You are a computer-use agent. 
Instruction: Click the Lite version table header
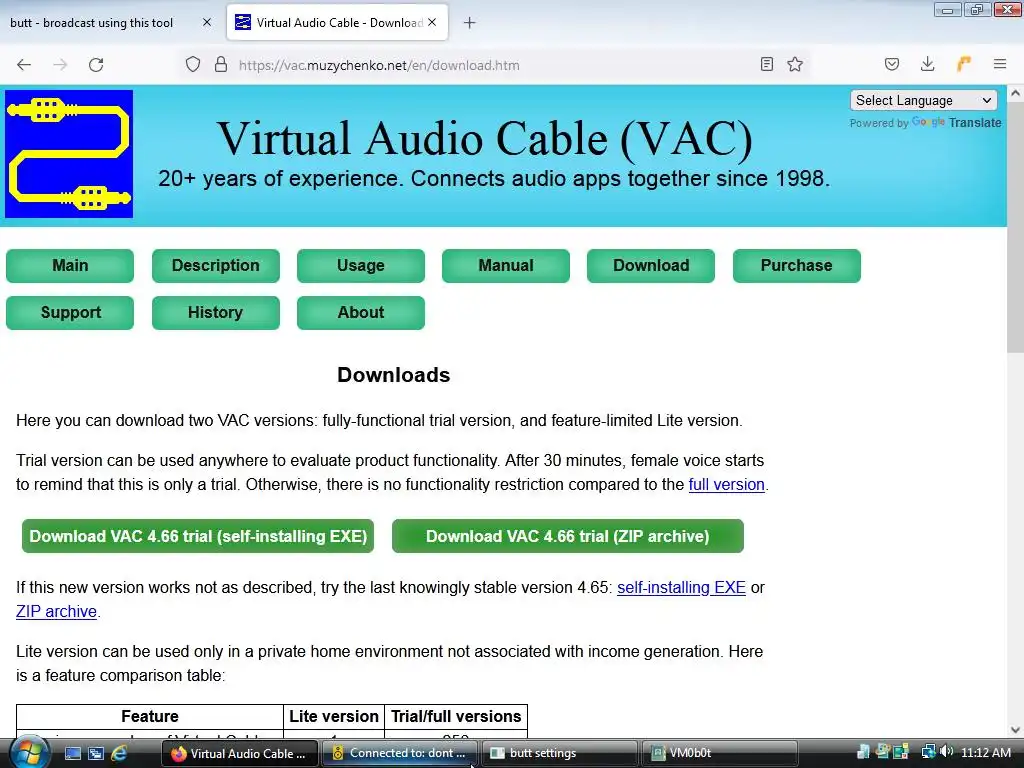tap(334, 716)
